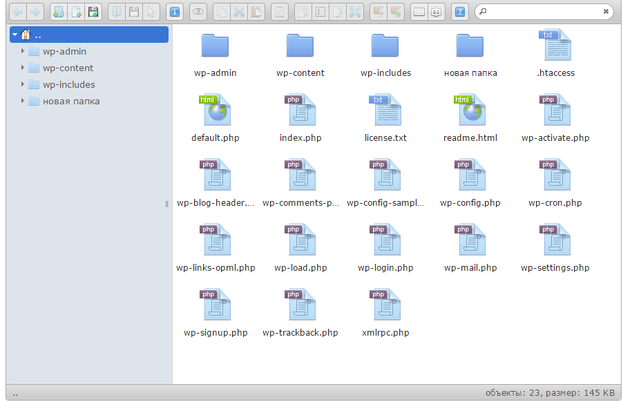
Task: Select the wp-content folder in file pane
Action: click(x=300, y=46)
